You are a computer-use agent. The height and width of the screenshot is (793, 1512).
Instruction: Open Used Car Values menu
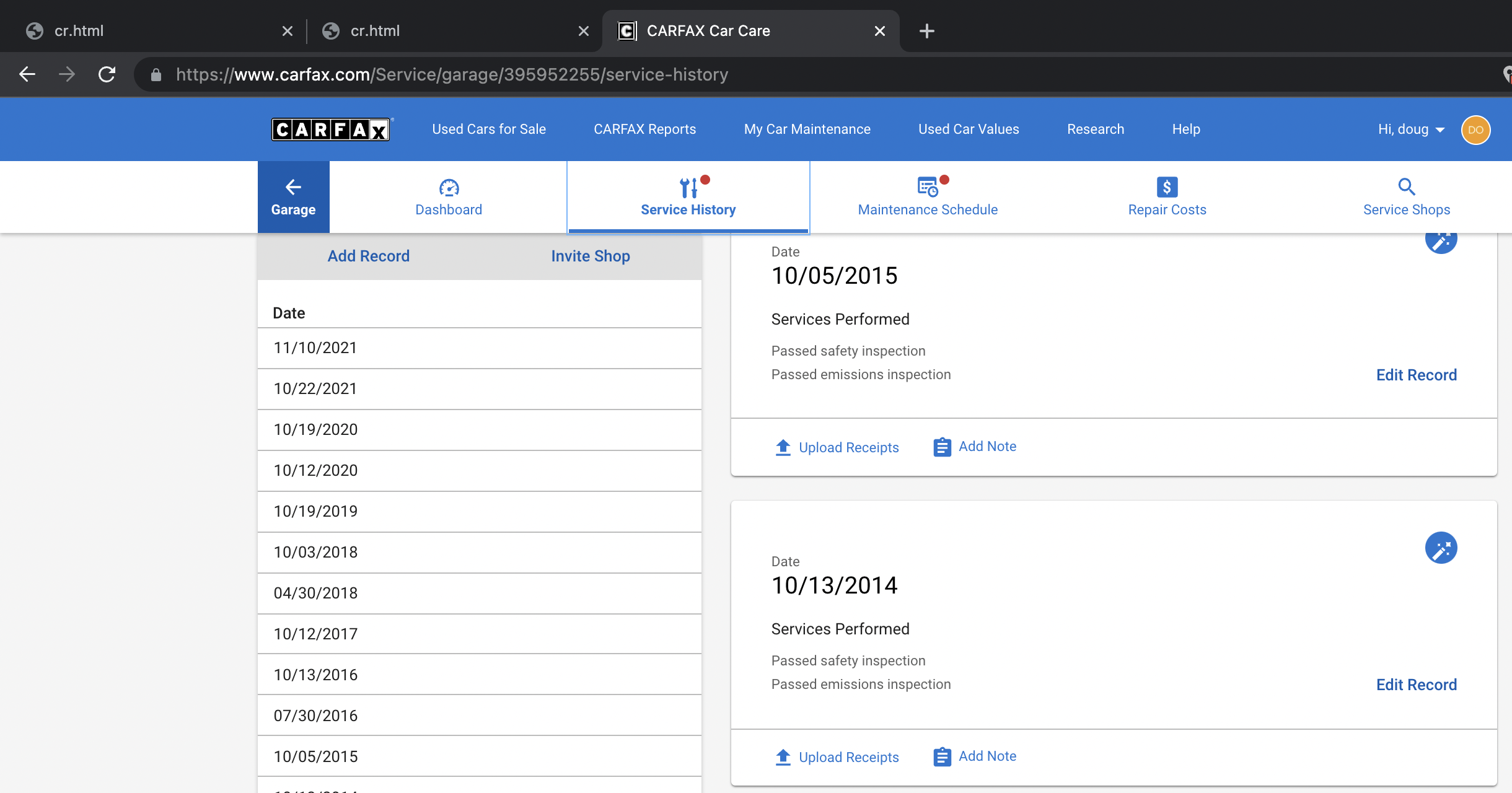tap(969, 129)
